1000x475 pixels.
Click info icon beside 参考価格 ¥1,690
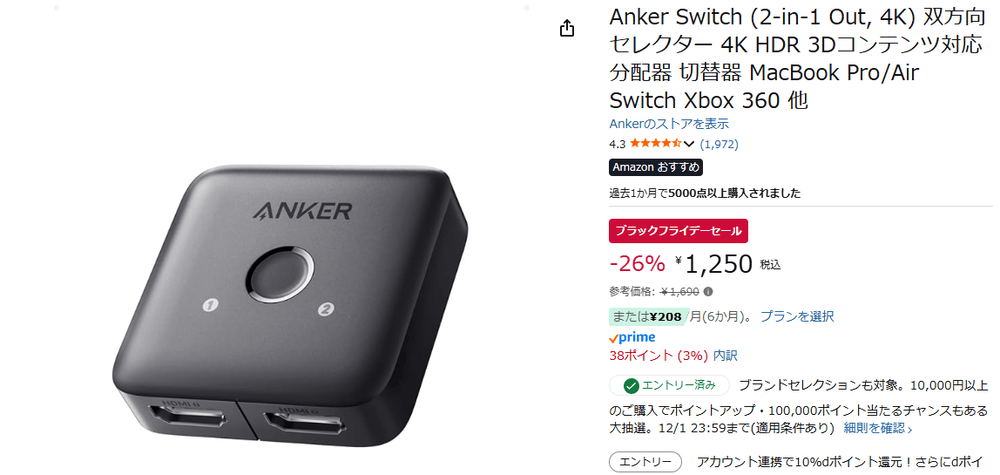tap(708, 291)
